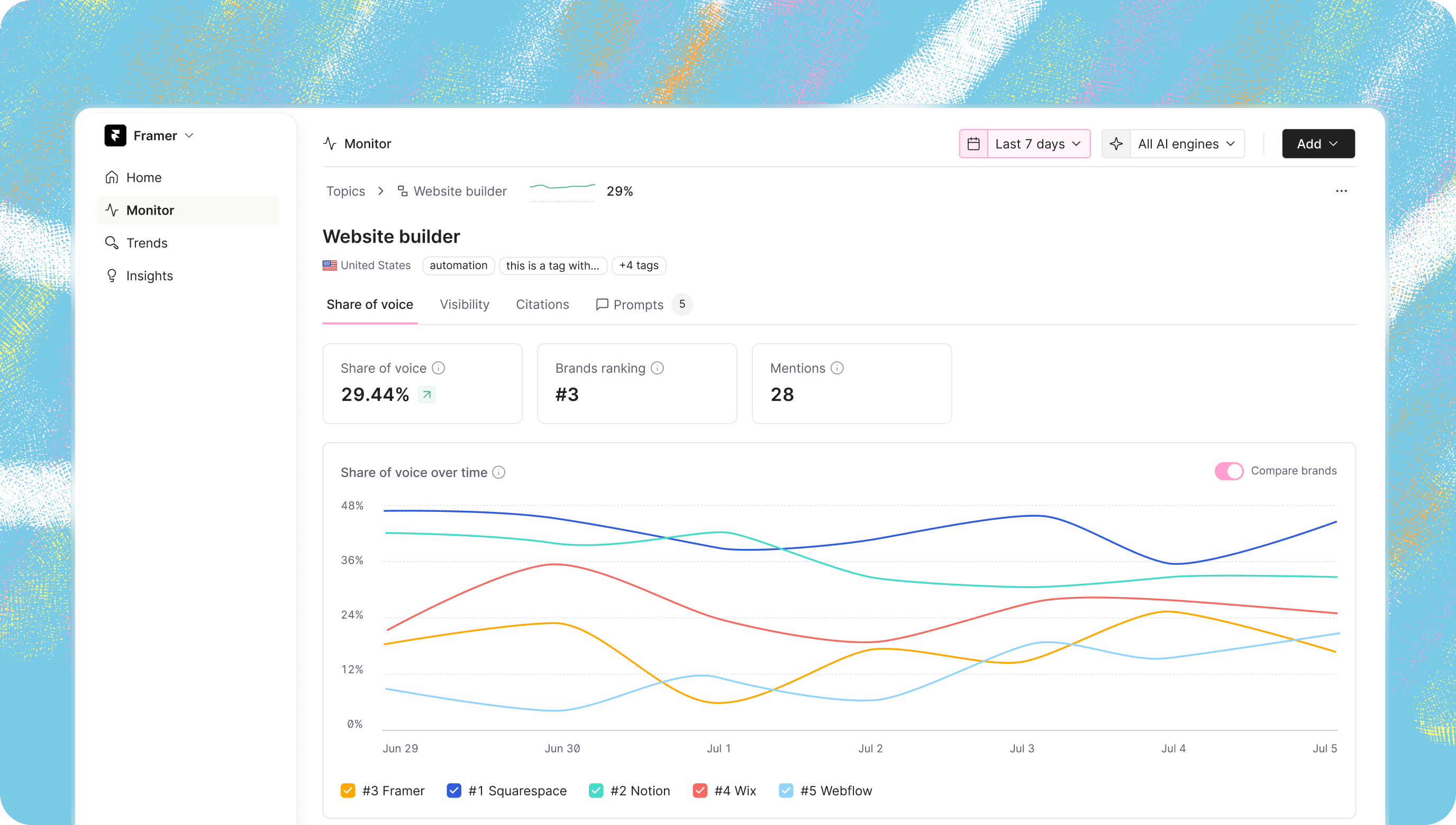The height and width of the screenshot is (825, 1456).
Task: Uncheck the #5 Webflow legend checkbox
Action: tap(786, 791)
